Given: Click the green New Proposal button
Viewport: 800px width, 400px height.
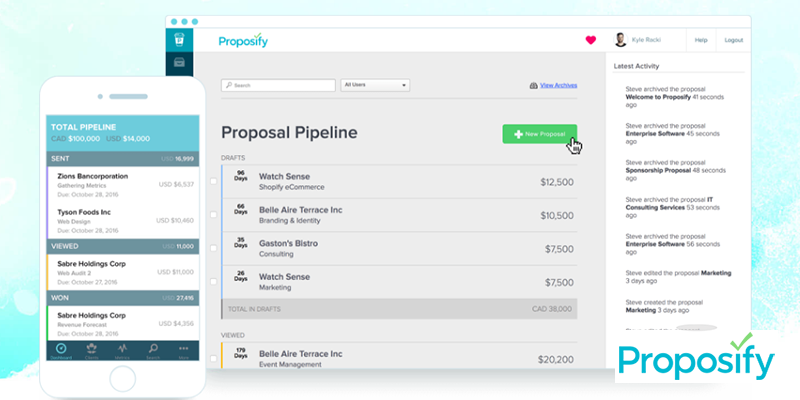Looking at the screenshot, I should (539, 134).
